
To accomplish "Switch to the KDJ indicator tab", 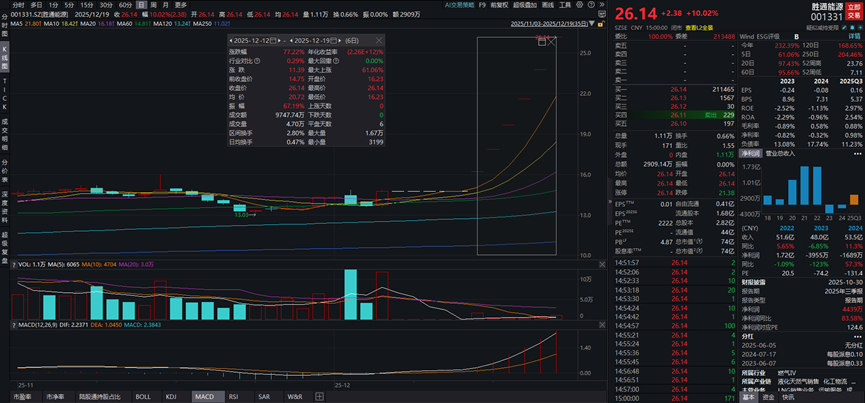I will [171, 397].
